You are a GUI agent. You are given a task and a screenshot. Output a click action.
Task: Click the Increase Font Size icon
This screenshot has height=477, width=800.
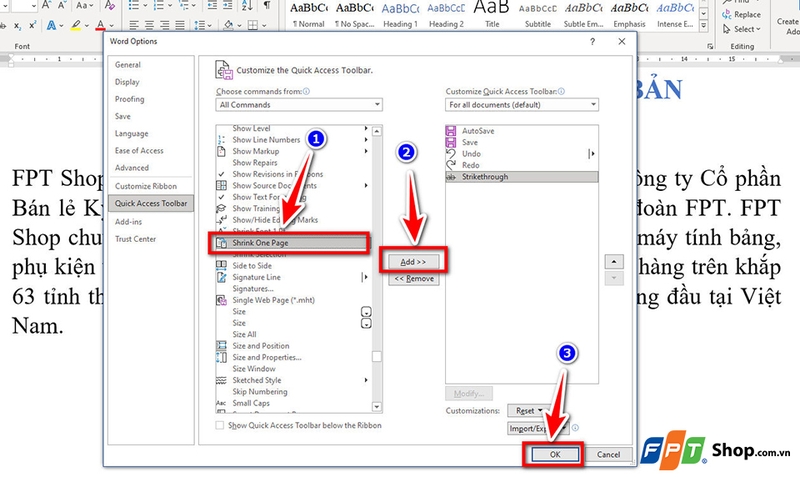tap(47, 5)
